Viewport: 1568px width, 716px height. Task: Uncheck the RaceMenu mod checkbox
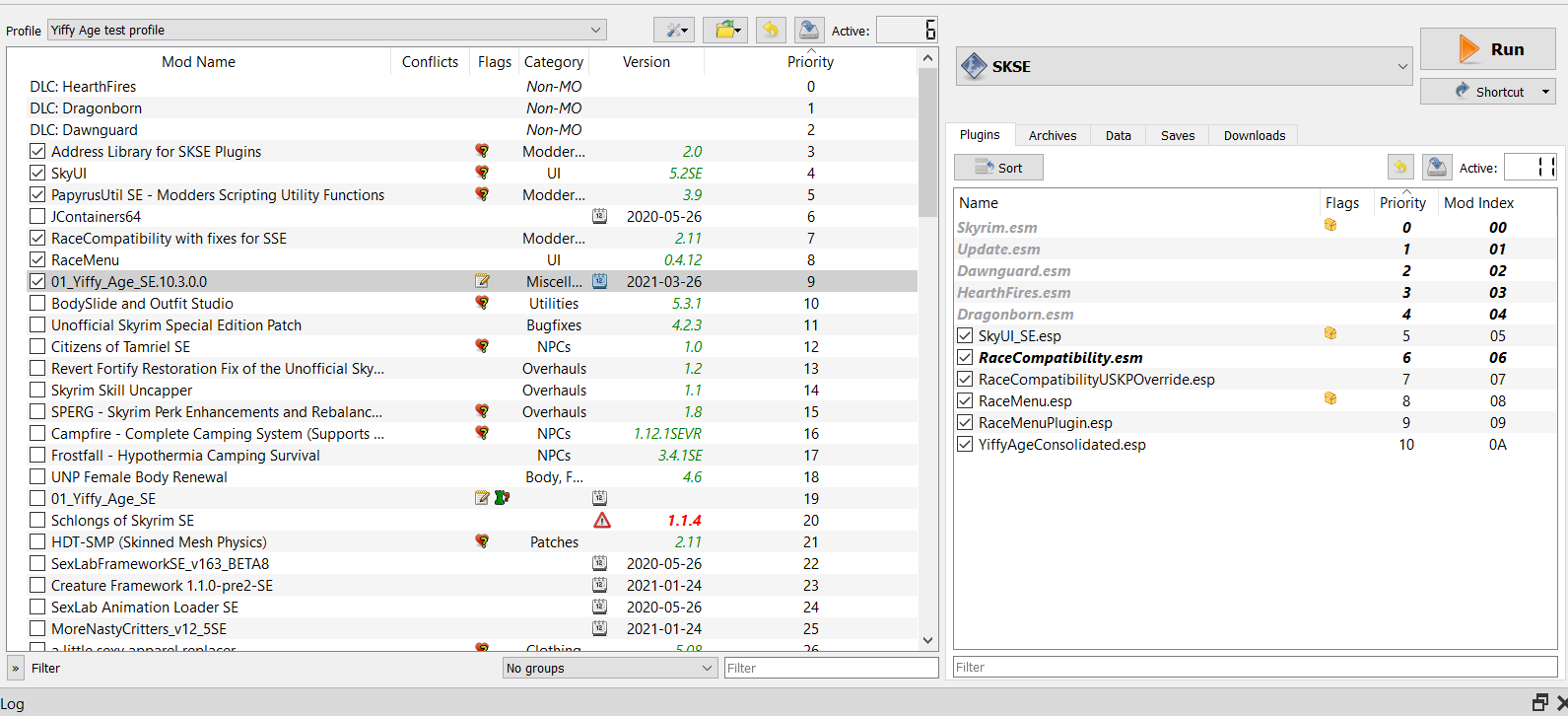point(37,259)
